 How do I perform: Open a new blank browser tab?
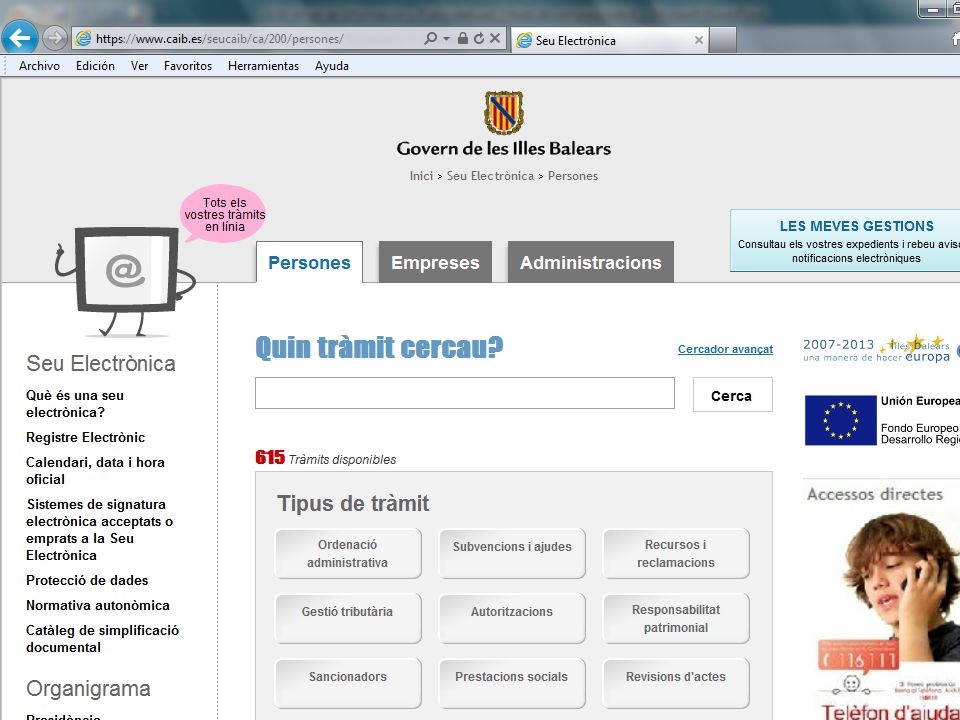722,40
